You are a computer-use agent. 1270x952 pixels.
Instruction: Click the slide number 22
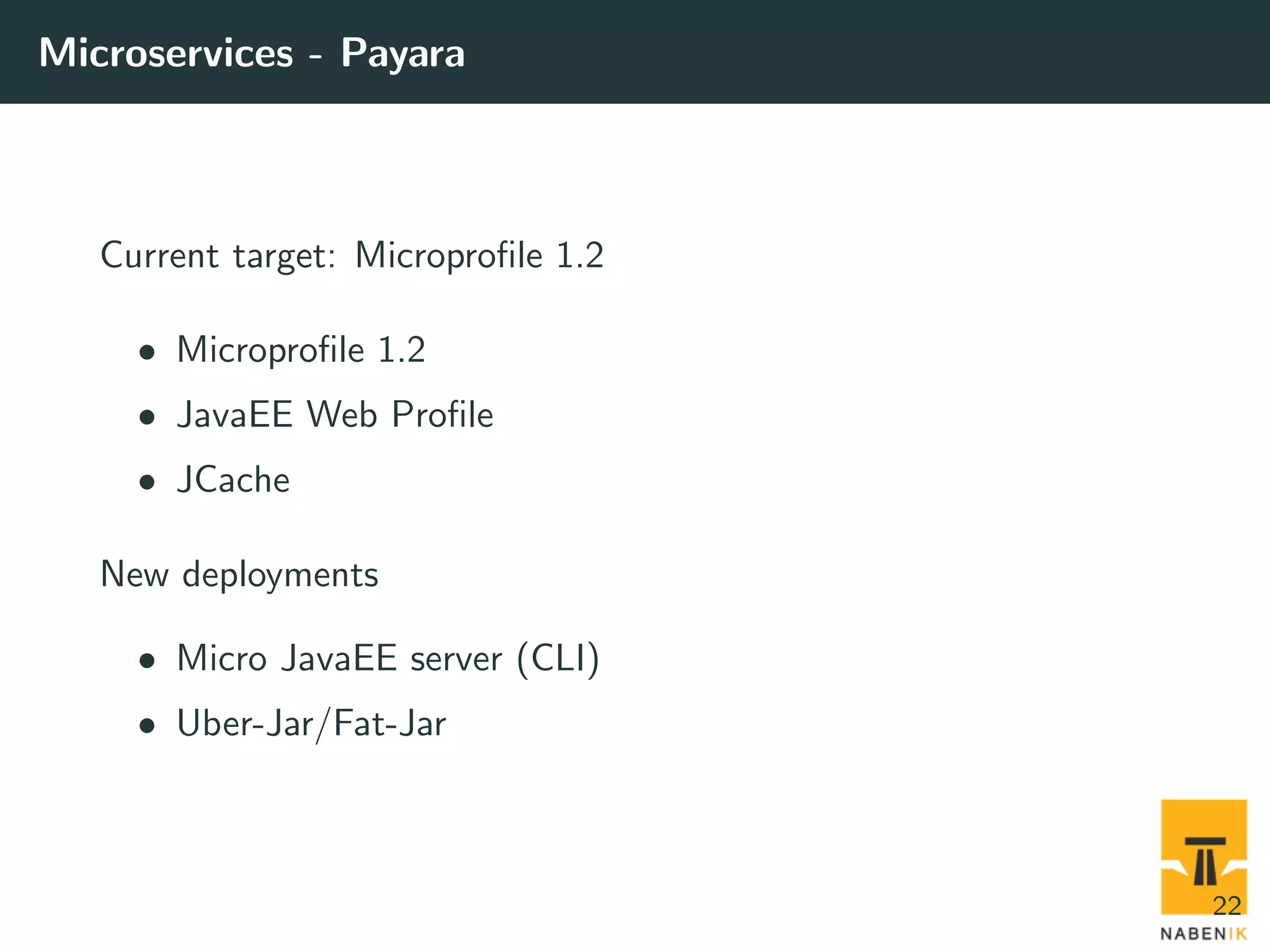pos(1227,906)
